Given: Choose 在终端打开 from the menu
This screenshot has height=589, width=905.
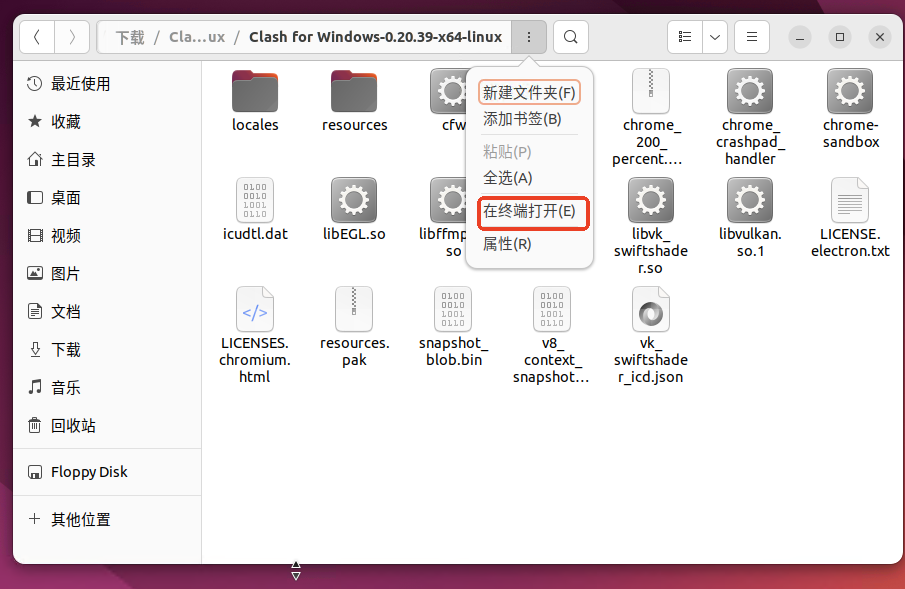Looking at the screenshot, I should [530, 212].
